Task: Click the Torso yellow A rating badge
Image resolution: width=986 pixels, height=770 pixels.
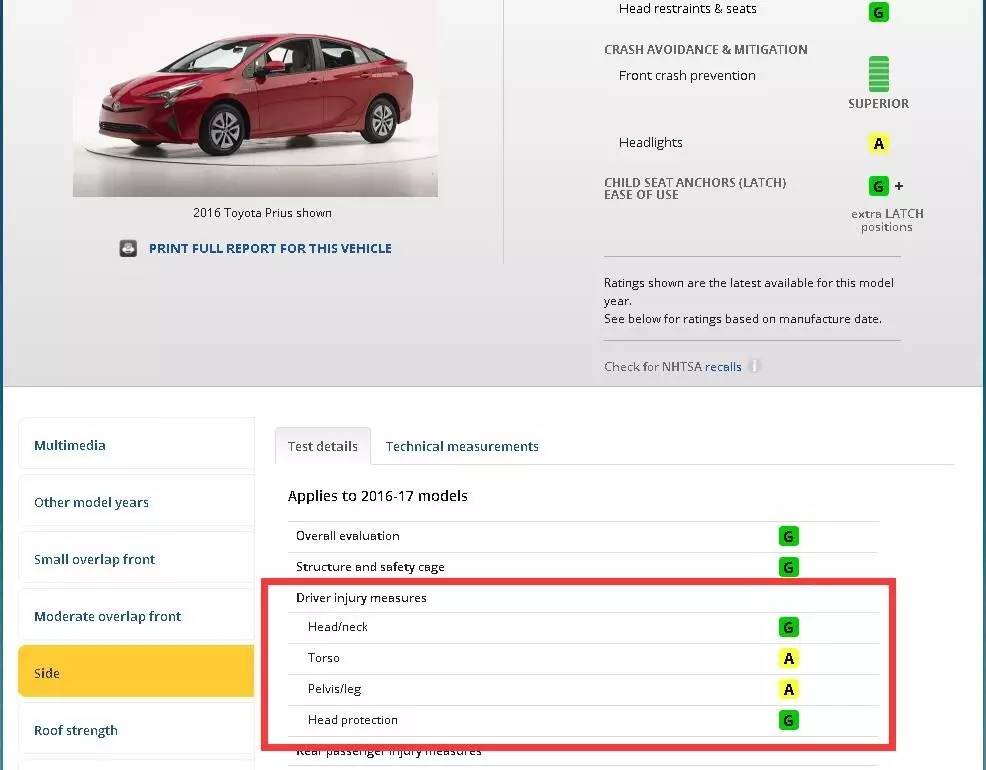Action: coord(788,658)
